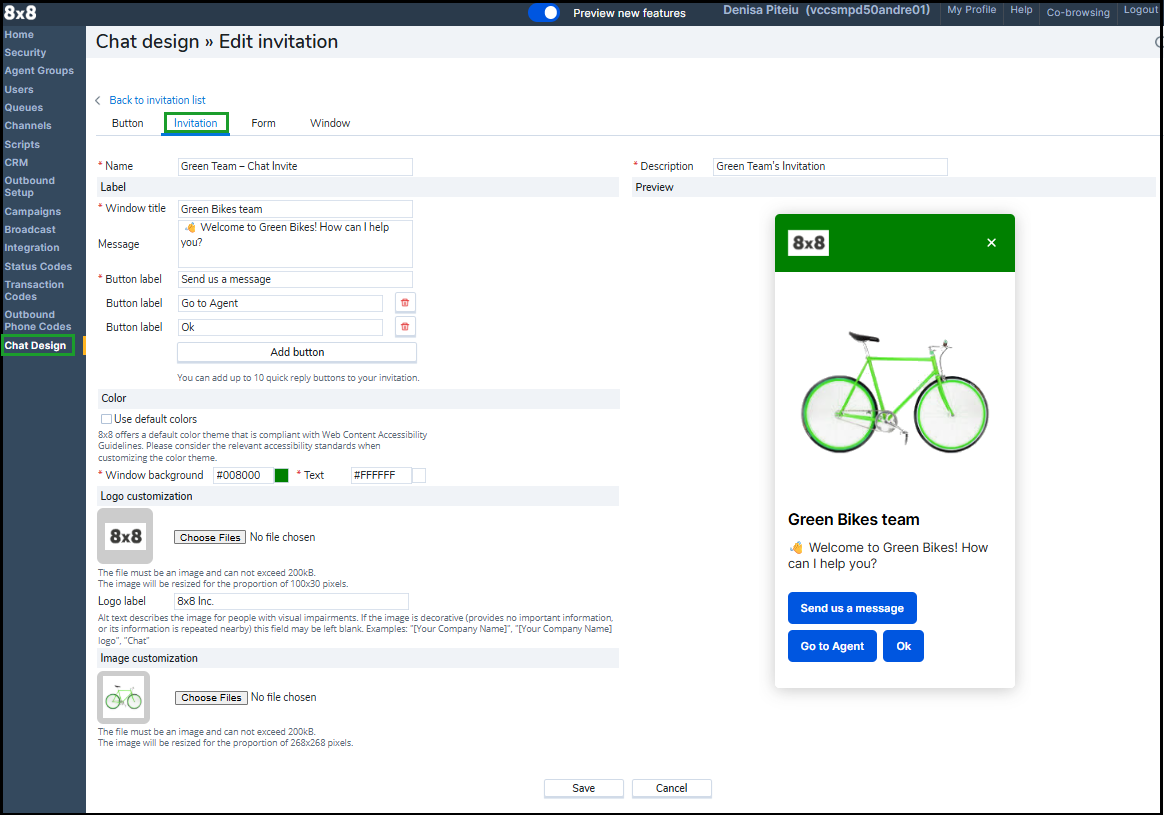Open the white Text color swatch
This screenshot has width=1164, height=815.
(419, 475)
